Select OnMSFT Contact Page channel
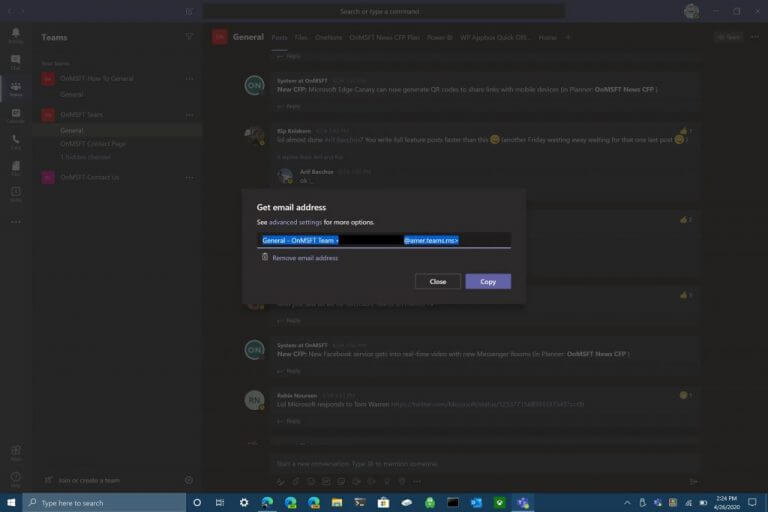The image size is (768, 512). (93, 144)
